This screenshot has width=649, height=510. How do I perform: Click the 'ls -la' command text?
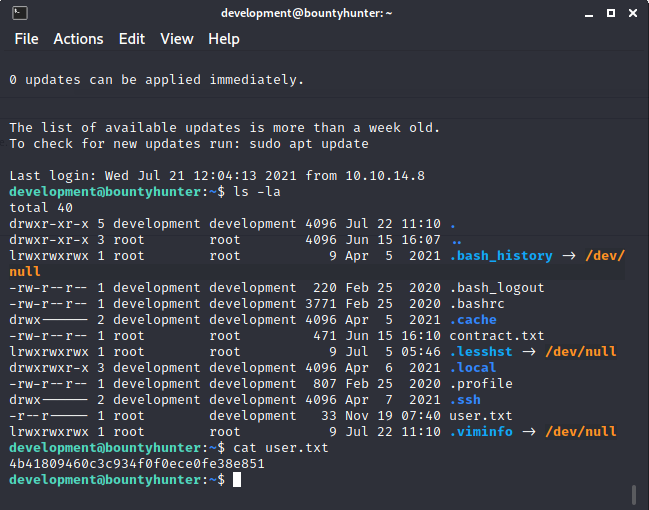[257, 192]
